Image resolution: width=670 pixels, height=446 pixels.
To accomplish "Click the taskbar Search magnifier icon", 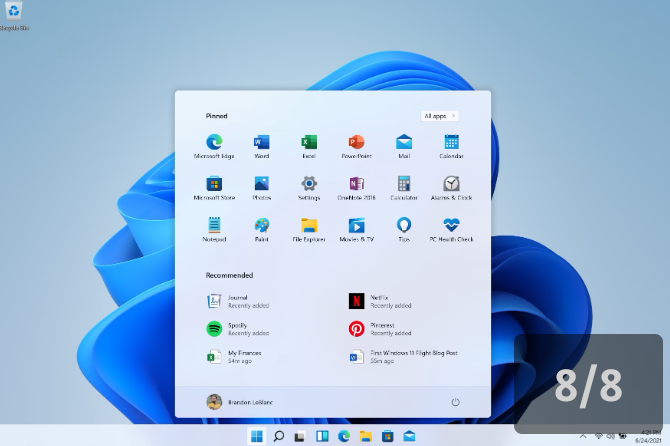I will point(279,436).
